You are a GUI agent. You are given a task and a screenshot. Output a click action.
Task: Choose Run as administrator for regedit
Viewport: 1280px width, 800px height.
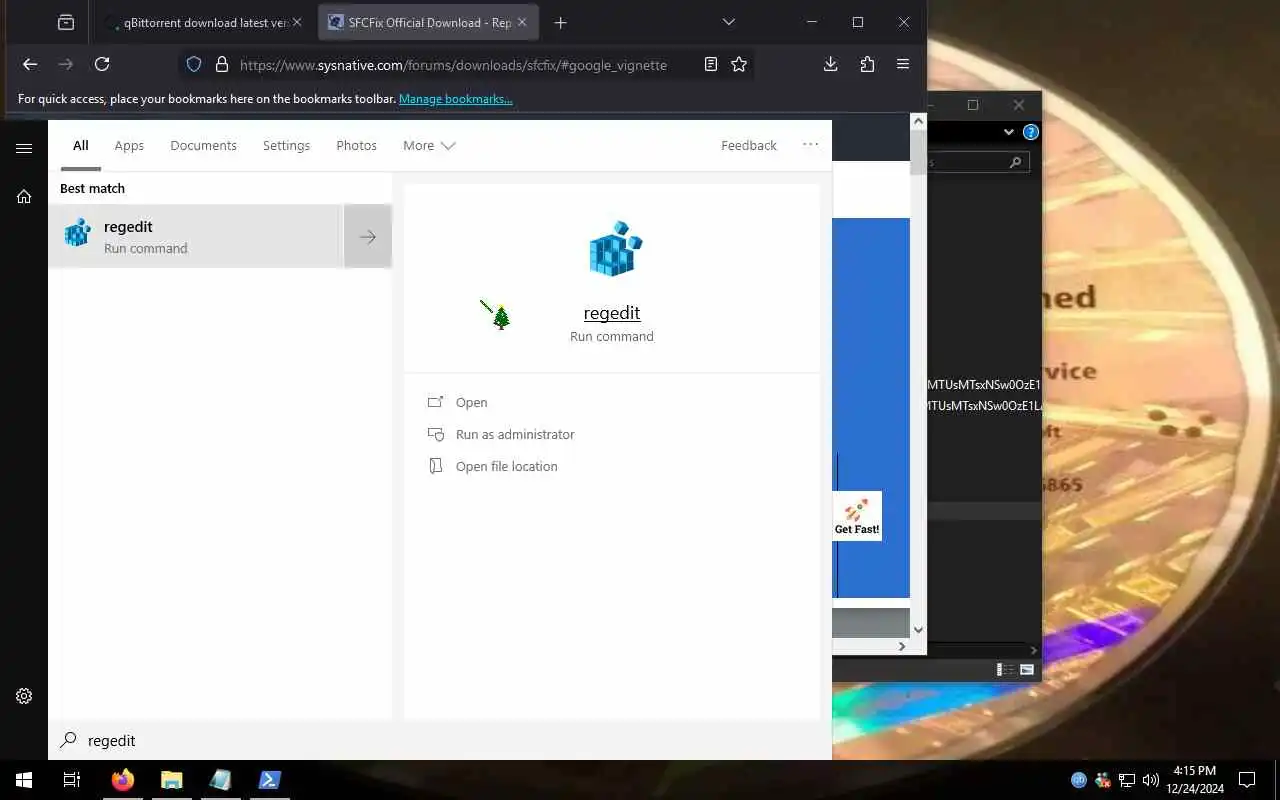point(515,434)
